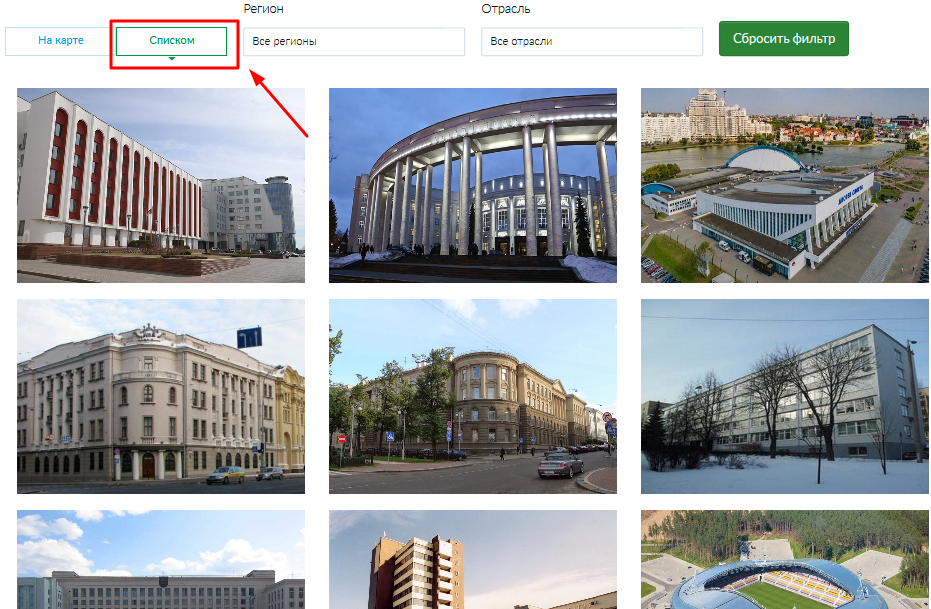Open the "Все регионы" region dropdown
This screenshot has height=609, width=931.
(354, 42)
